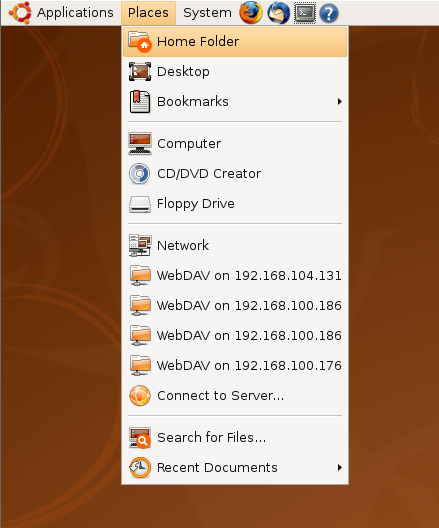Viewport: 439px width, 528px height.
Task: Launch Firefox from the top panel
Action: click(251, 13)
